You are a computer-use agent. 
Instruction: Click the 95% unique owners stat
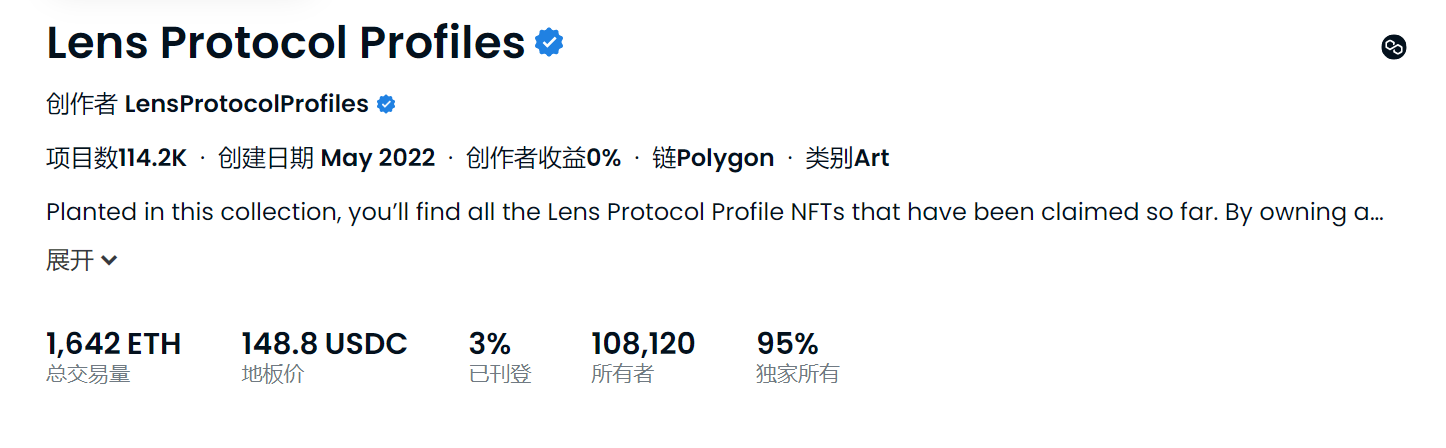[788, 344]
